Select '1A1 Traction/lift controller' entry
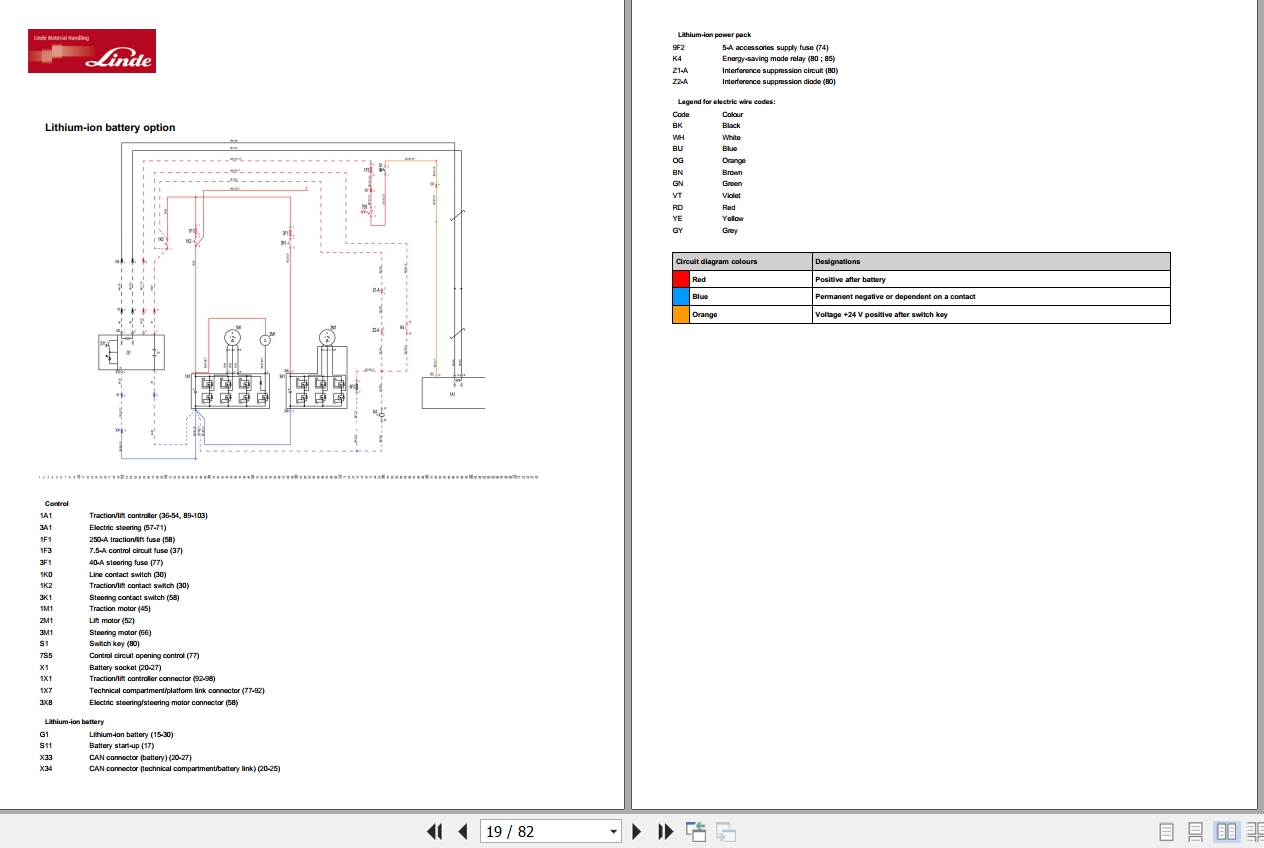1264x848 pixels. tap(124, 516)
